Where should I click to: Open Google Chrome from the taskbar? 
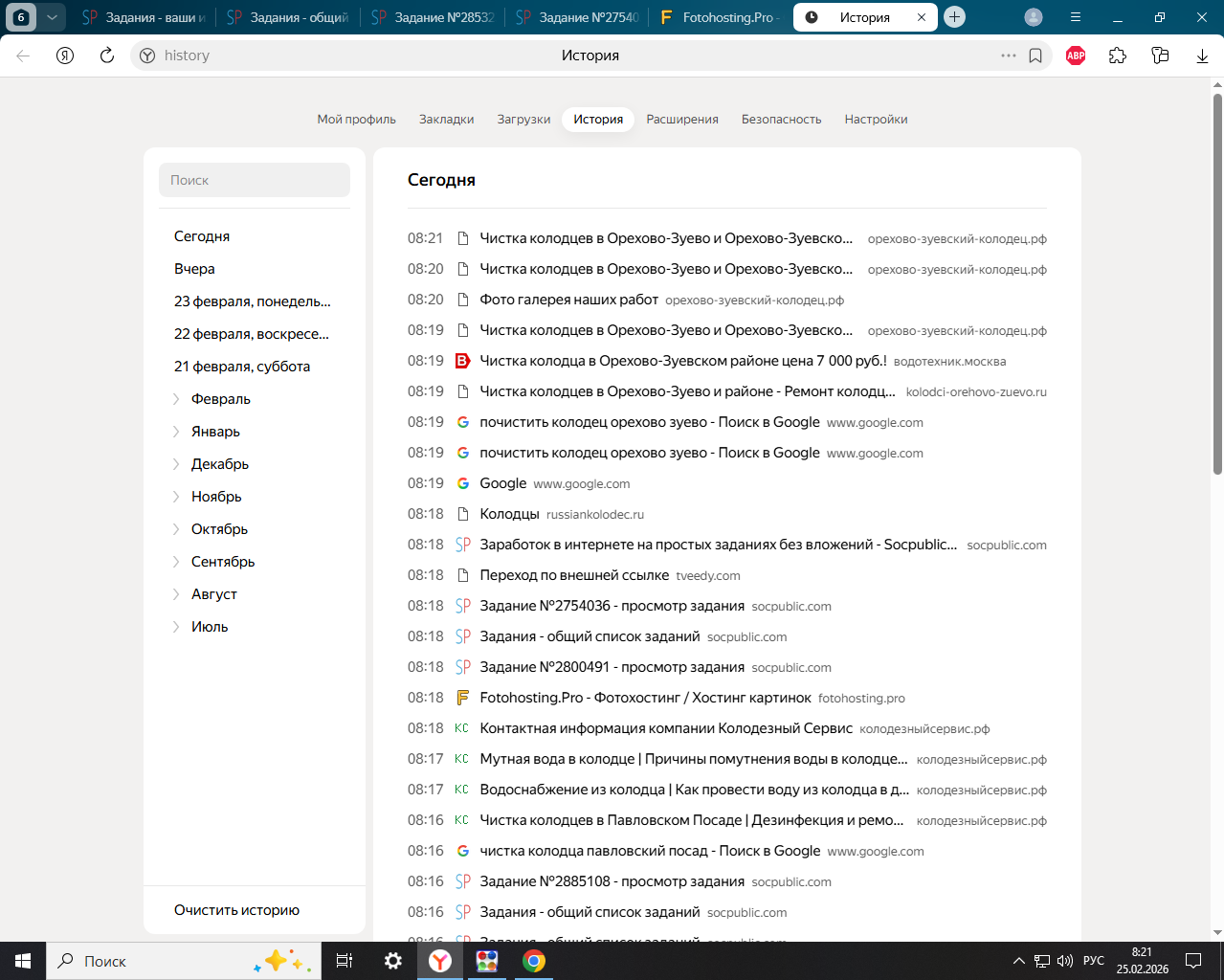tap(534, 961)
